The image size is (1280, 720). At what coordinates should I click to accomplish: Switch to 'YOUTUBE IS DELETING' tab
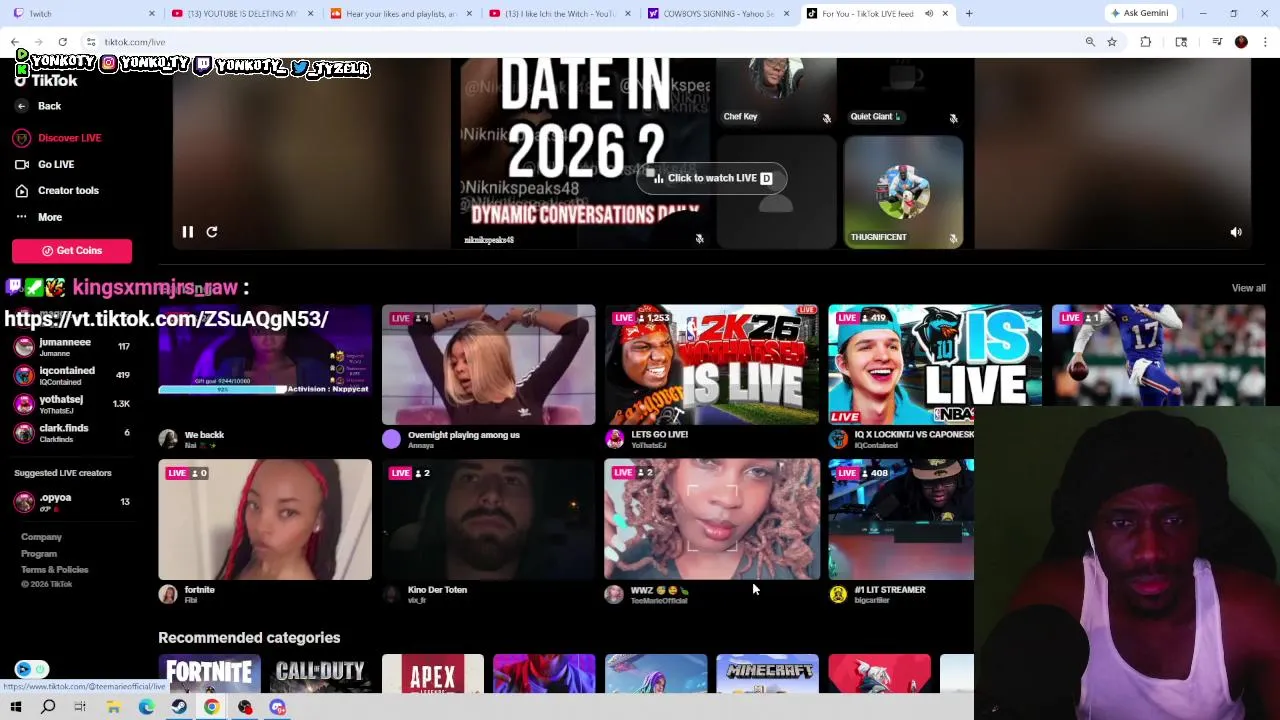pos(241,13)
